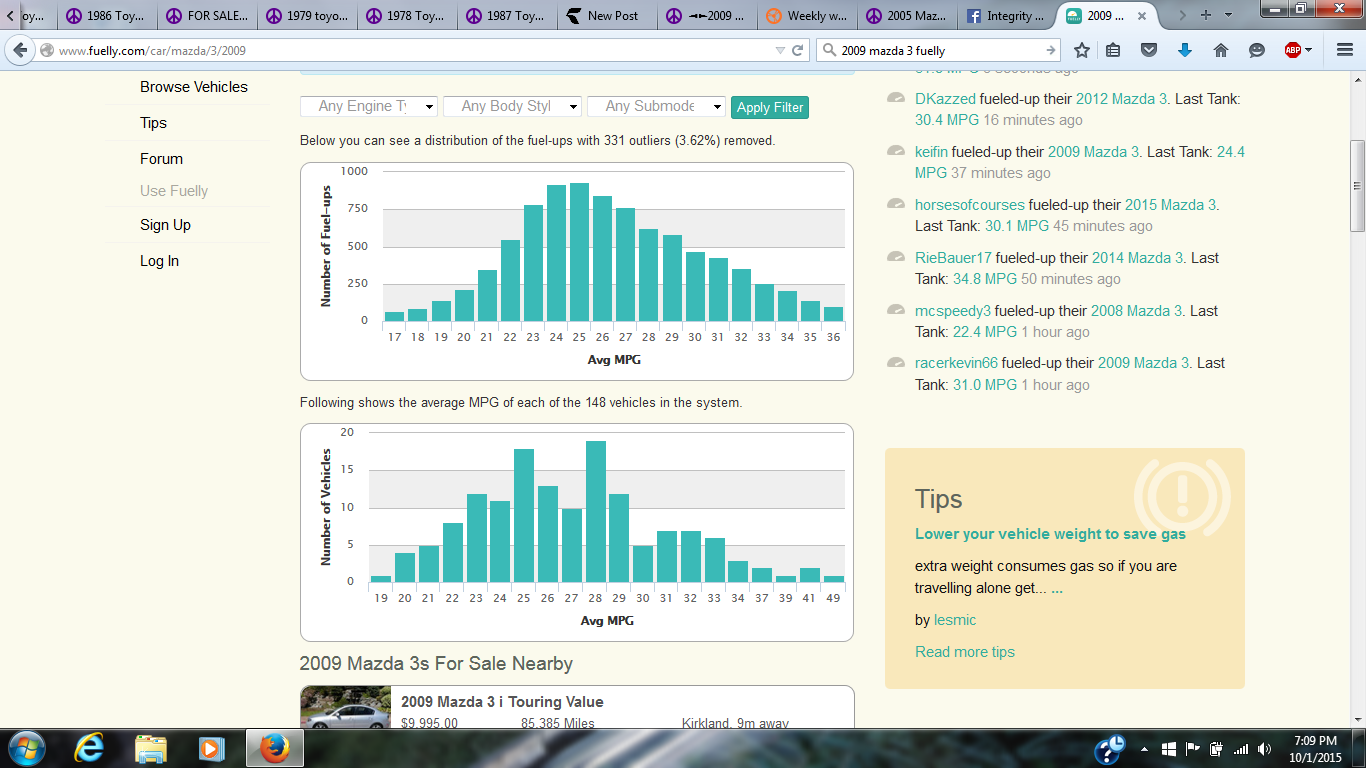Switch to the 2005 Mazda tab

pos(907,16)
